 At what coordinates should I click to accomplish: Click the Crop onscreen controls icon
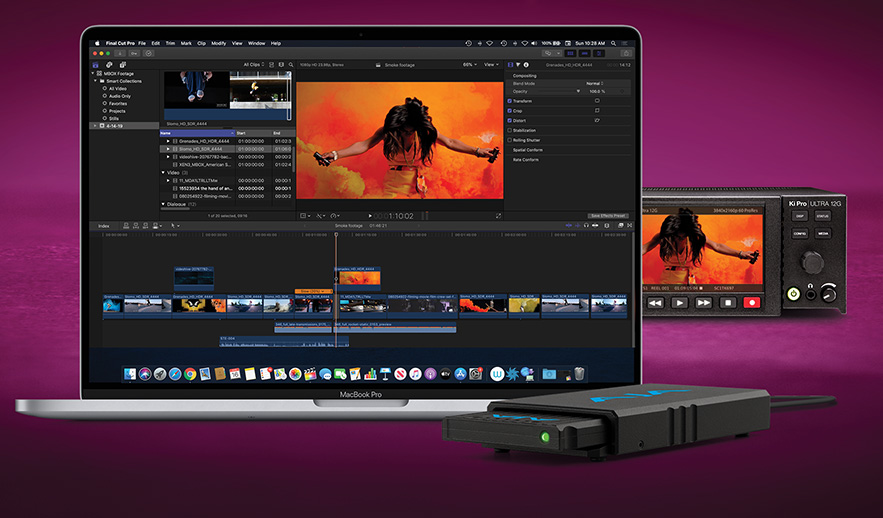(597, 110)
